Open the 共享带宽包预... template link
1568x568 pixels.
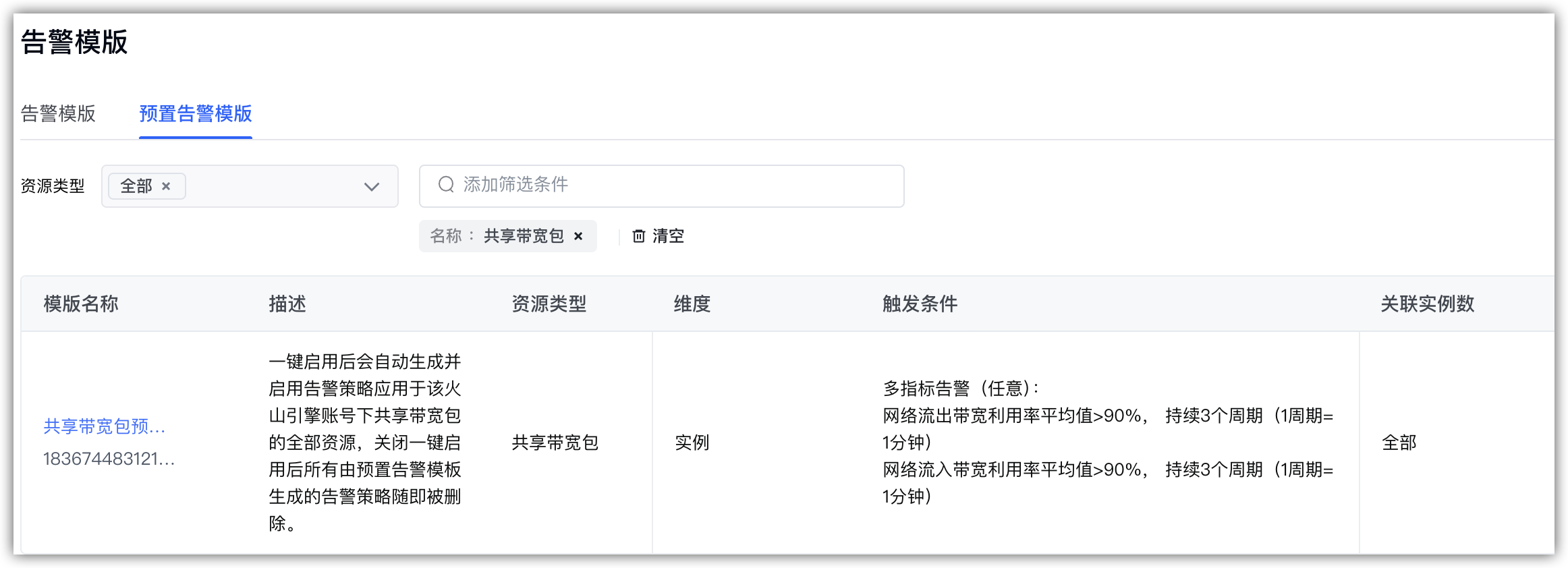[x=105, y=426]
